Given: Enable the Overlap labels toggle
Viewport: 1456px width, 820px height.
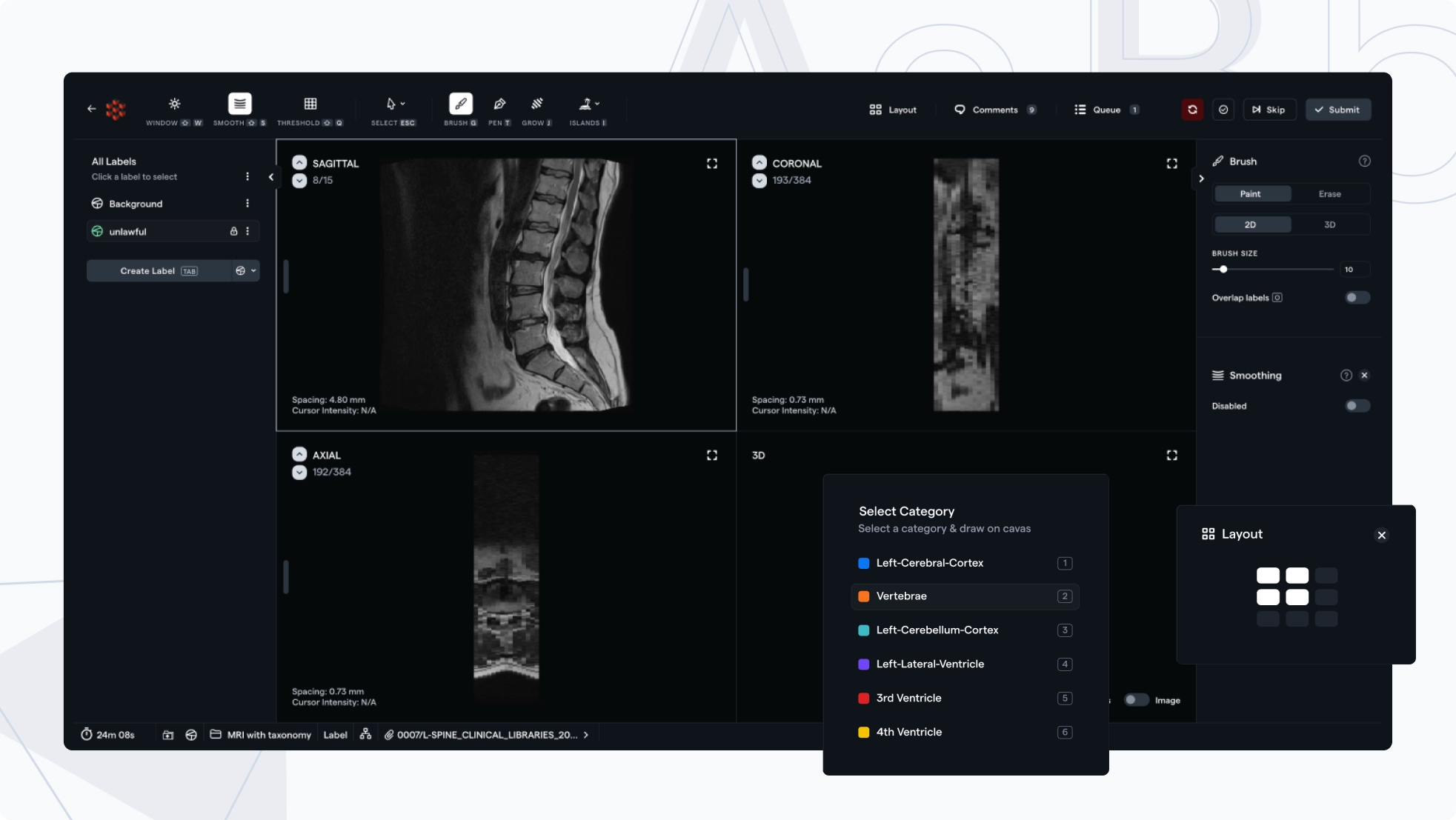Looking at the screenshot, I should 1357,298.
